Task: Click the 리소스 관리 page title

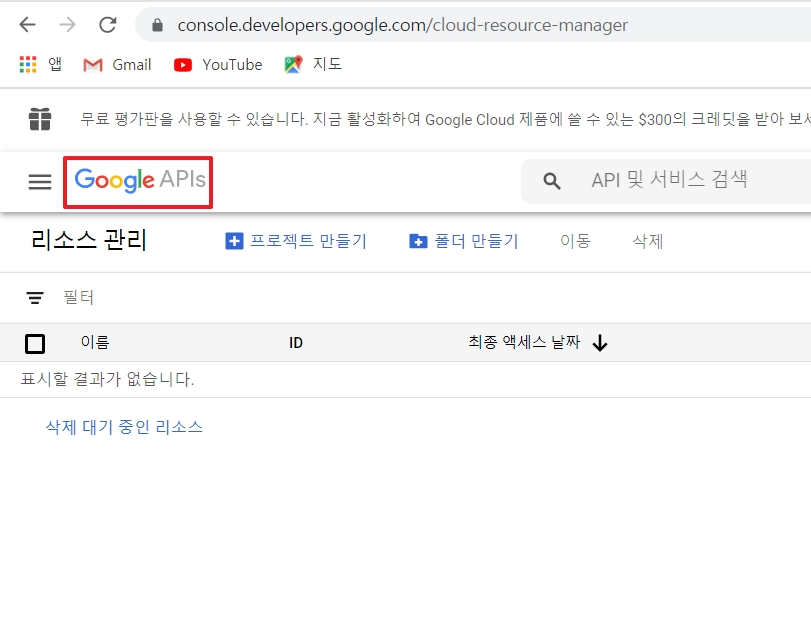Action: (x=88, y=240)
